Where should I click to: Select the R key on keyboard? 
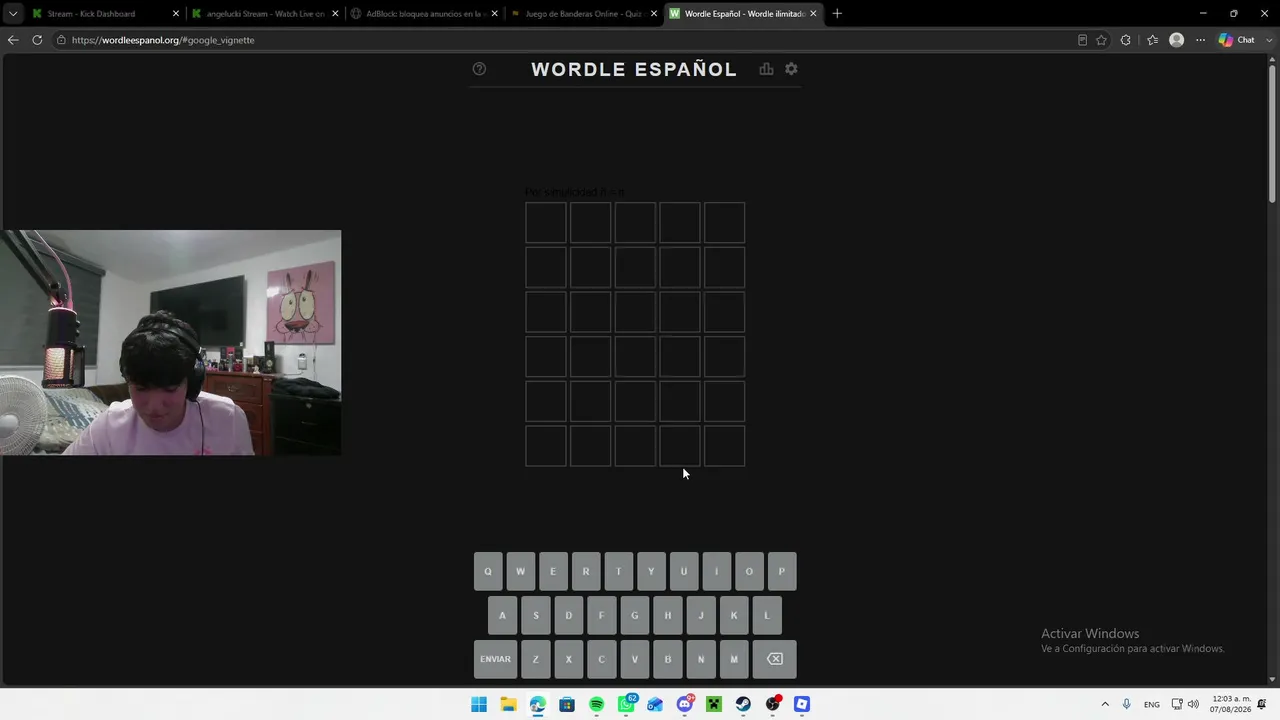point(586,572)
